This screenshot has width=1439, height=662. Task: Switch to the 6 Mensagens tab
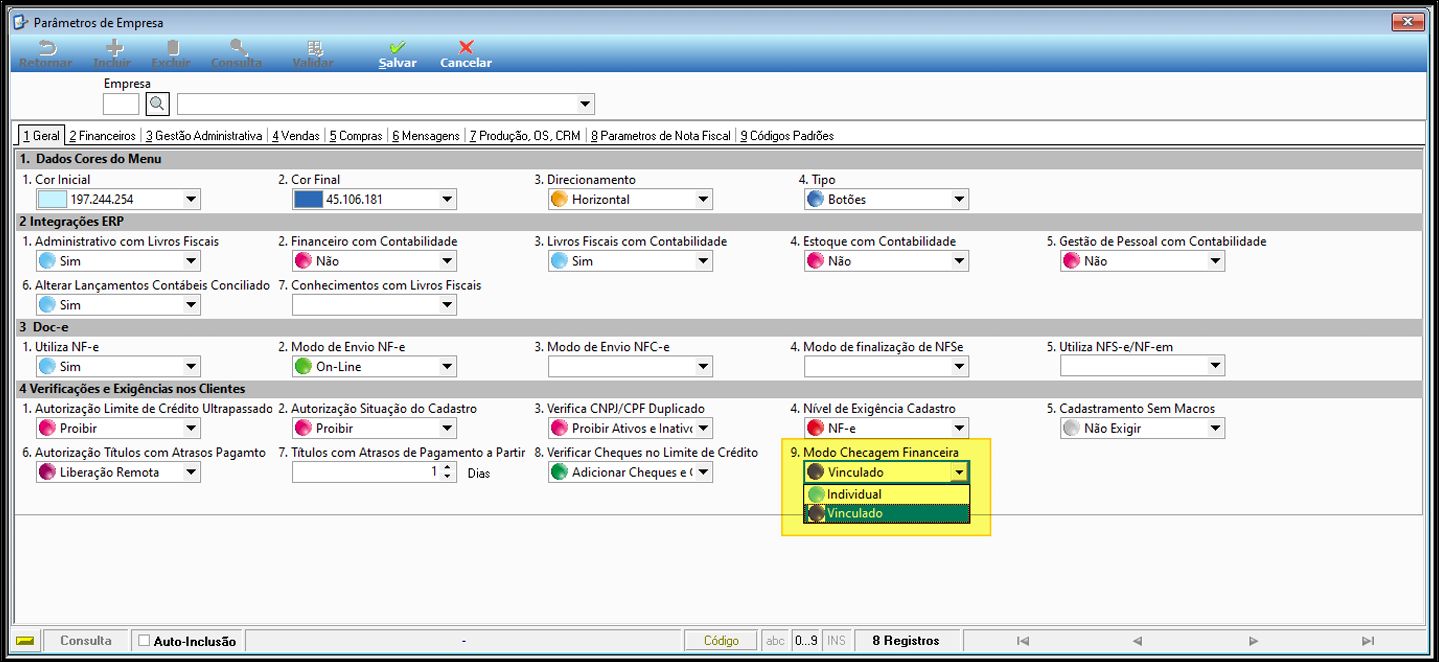(x=426, y=136)
